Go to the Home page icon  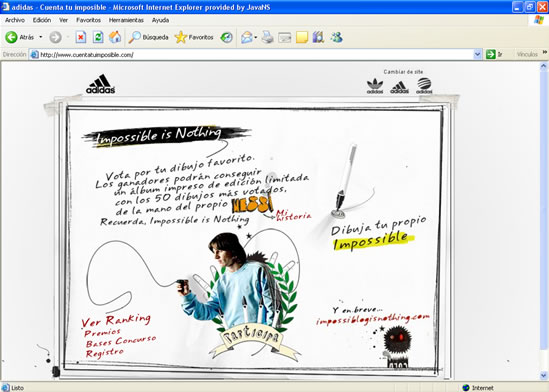pos(115,37)
